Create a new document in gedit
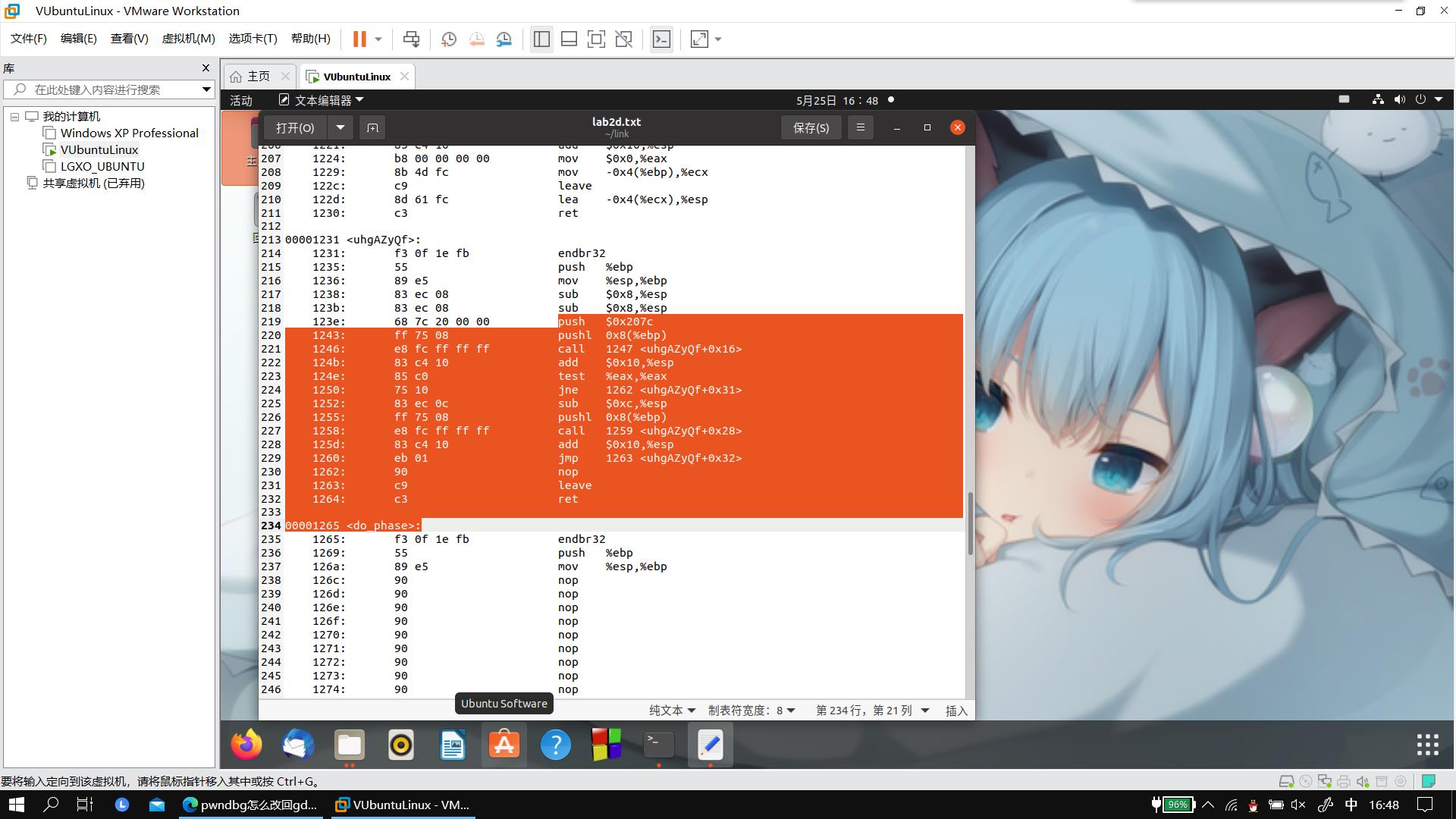Screen dimensions: 1456x819 pyautogui.click(x=372, y=127)
